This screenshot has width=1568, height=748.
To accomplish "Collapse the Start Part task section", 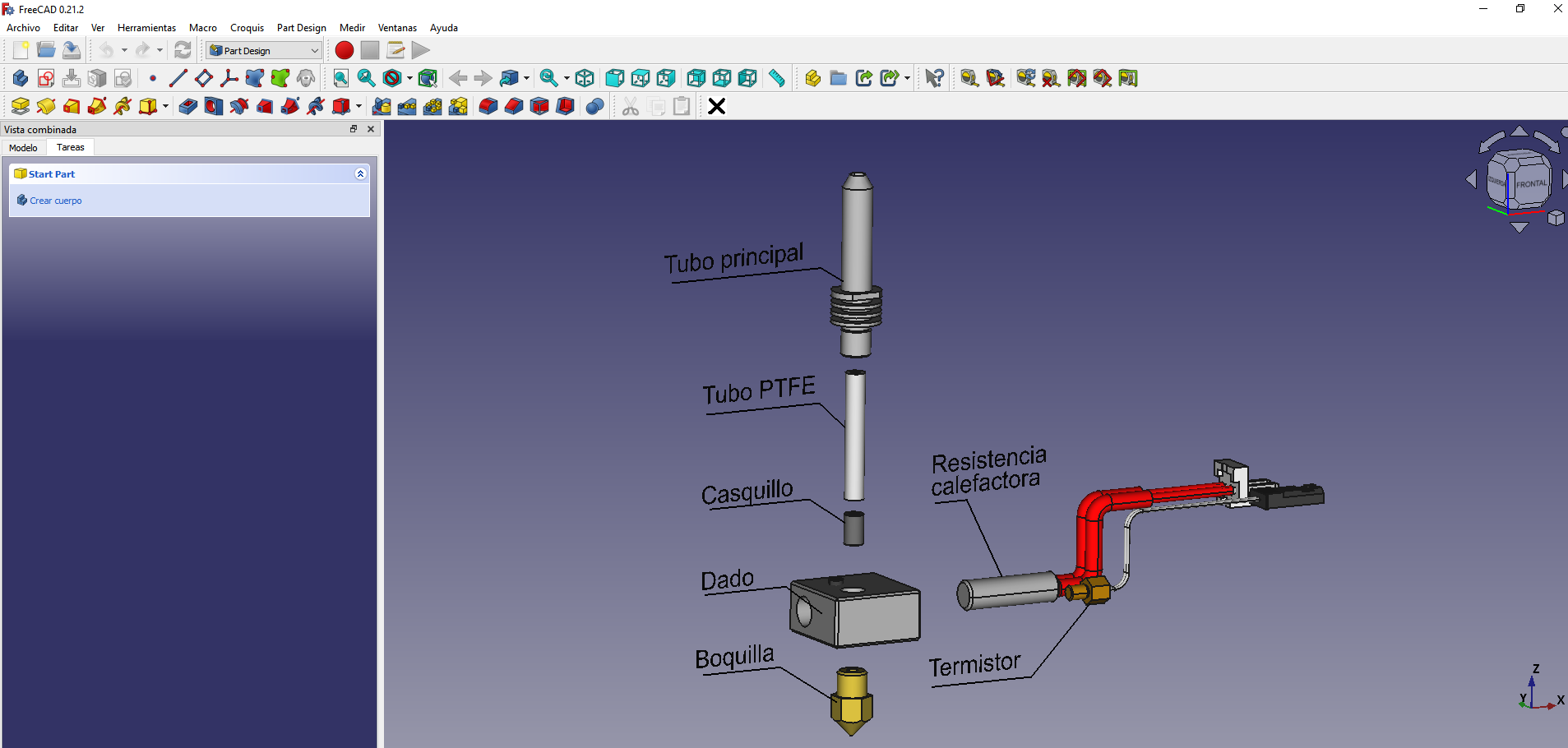I will (360, 173).
